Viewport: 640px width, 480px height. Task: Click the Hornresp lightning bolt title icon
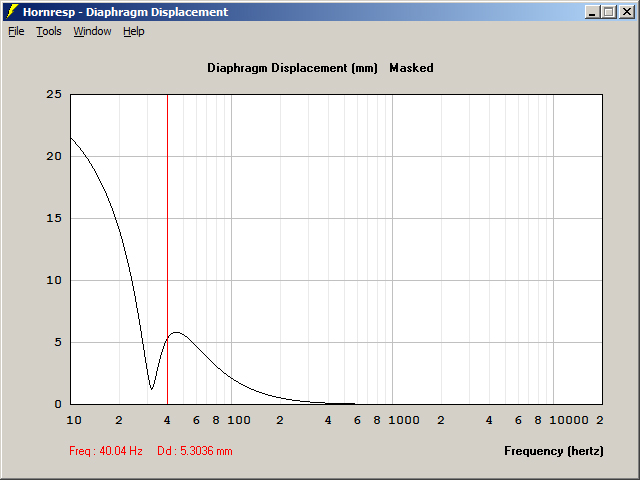coord(12,12)
